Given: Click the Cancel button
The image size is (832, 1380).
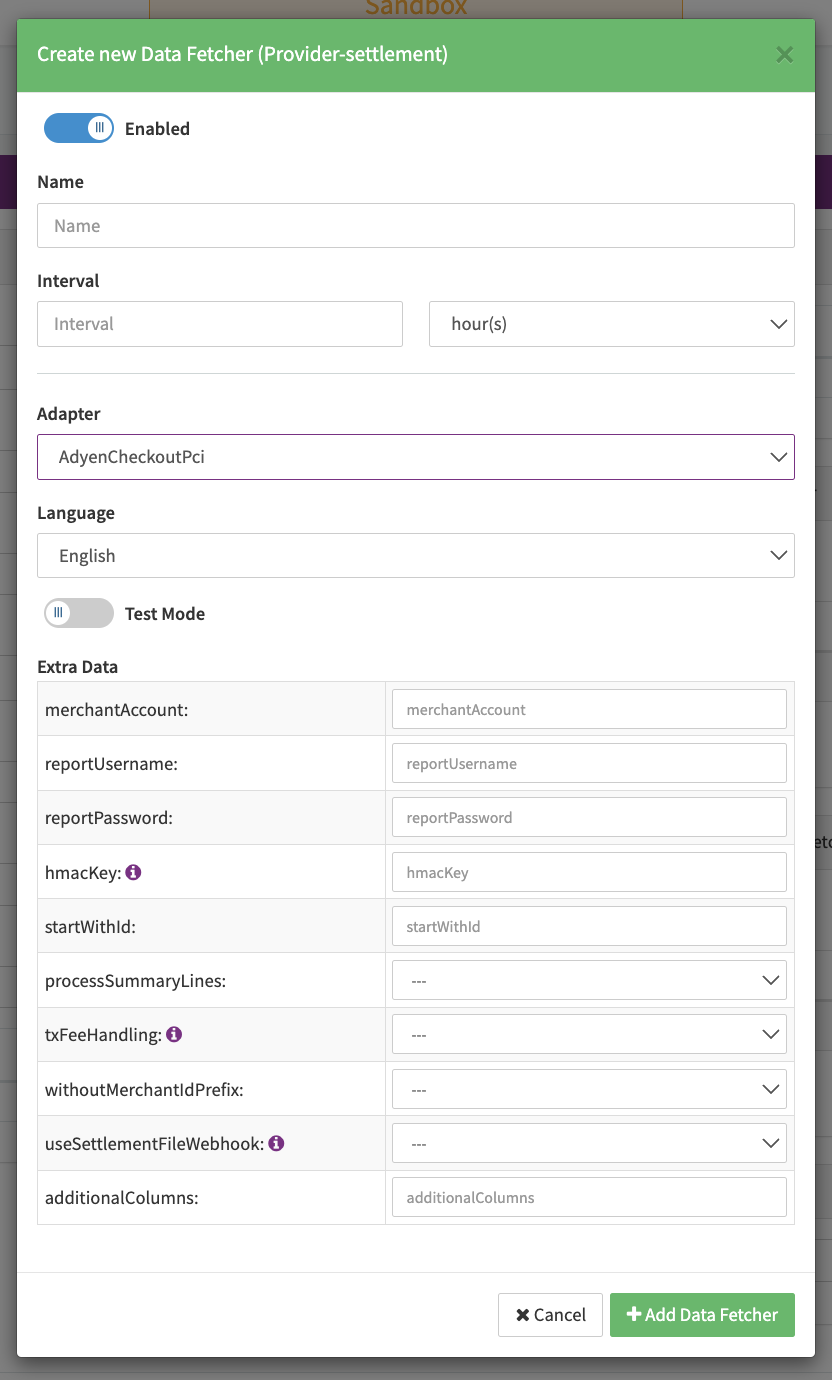Looking at the screenshot, I should (550, 1315).
